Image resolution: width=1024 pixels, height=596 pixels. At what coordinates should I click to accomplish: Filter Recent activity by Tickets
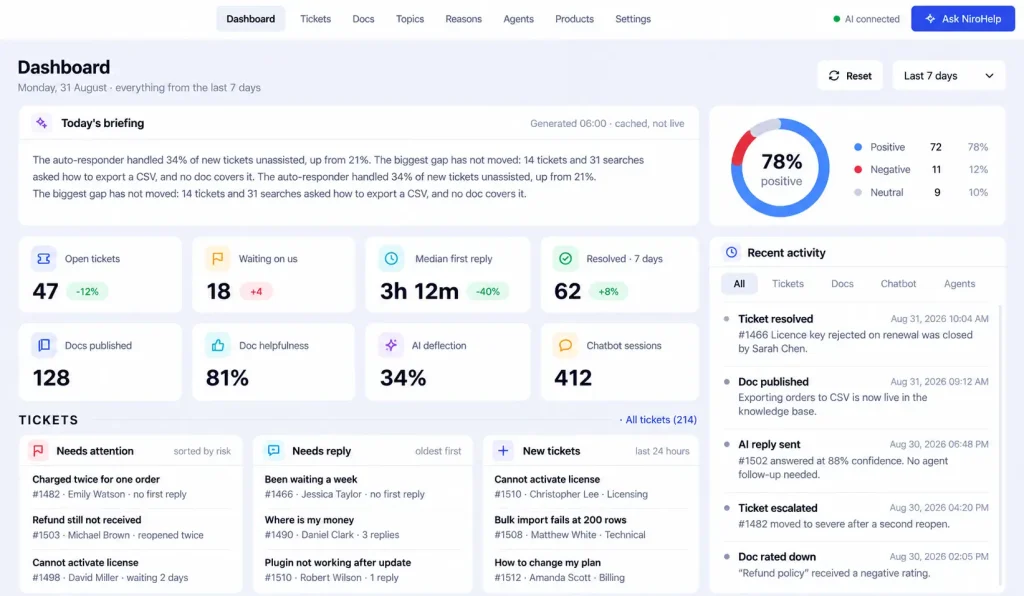[x=788, y=283]
